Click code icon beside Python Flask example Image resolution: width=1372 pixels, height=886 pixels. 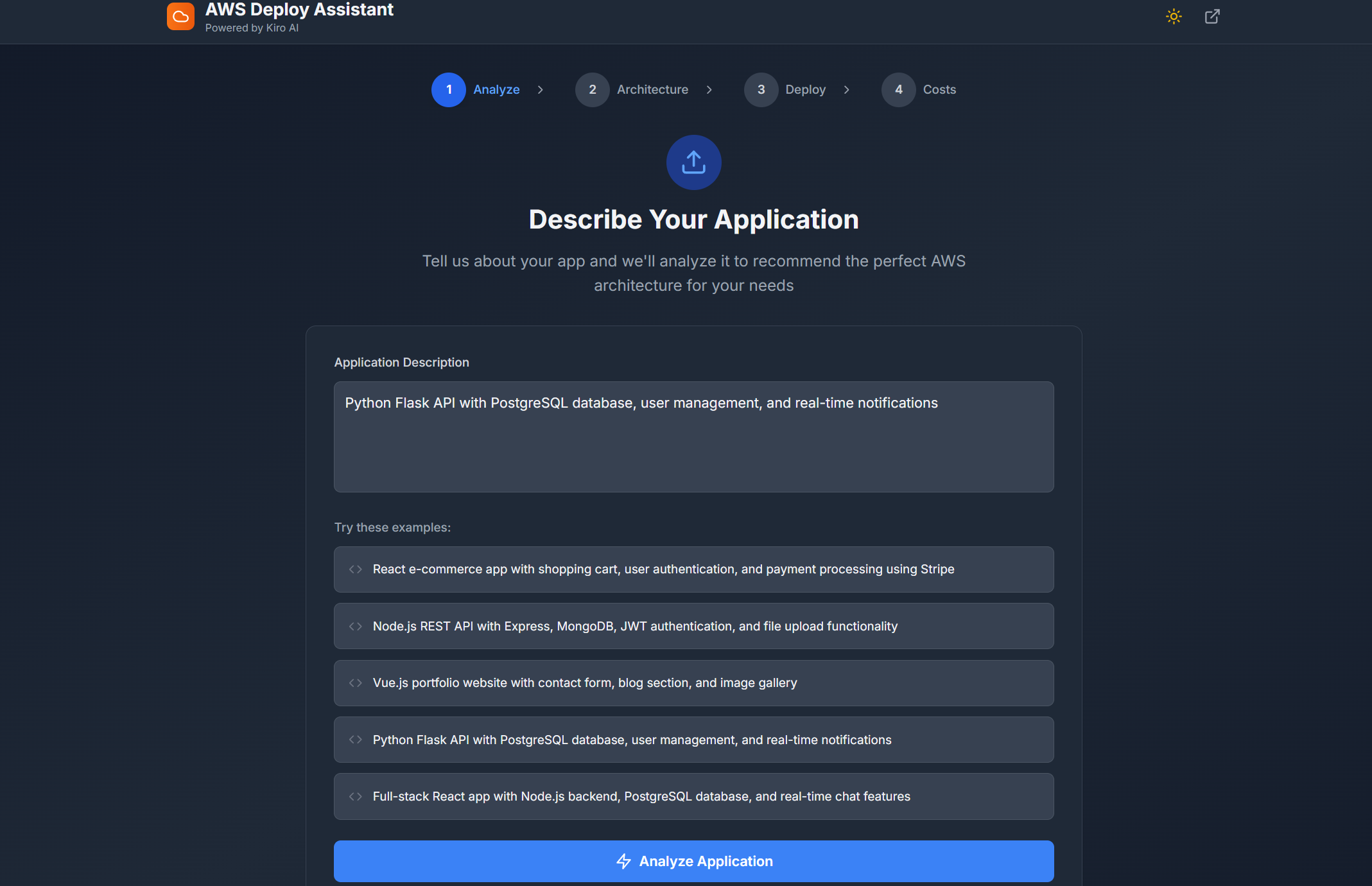click(x=356, y=740)
